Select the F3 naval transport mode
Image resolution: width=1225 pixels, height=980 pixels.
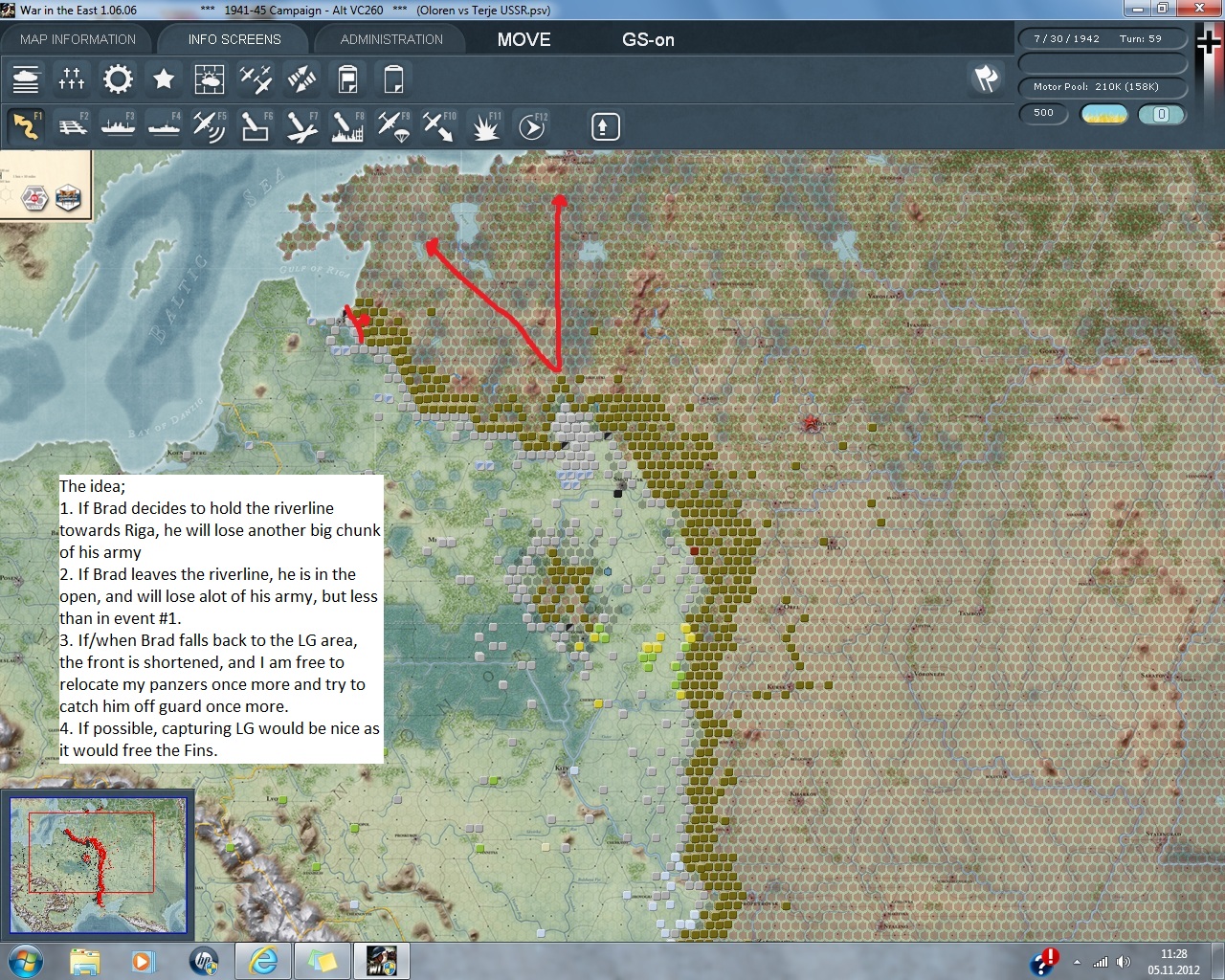[118, 126]
